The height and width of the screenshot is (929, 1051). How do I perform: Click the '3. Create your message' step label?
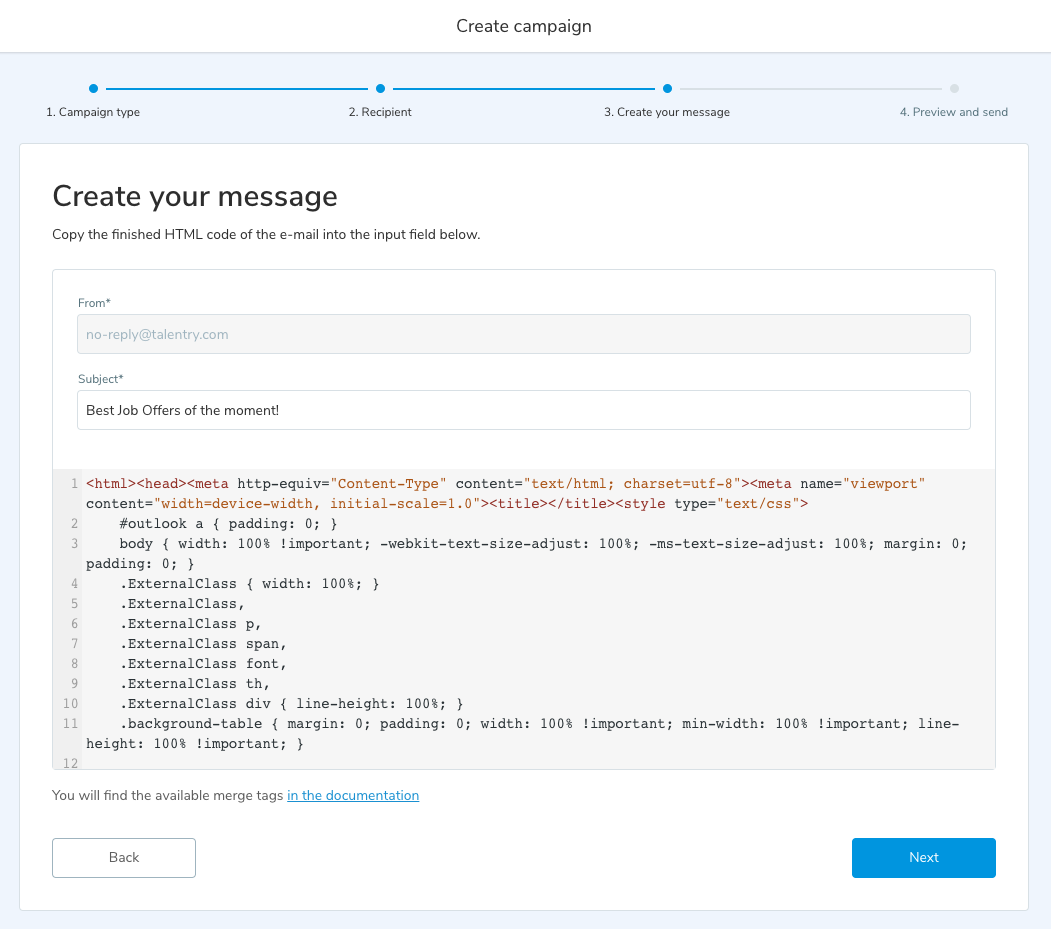[667, 112]
